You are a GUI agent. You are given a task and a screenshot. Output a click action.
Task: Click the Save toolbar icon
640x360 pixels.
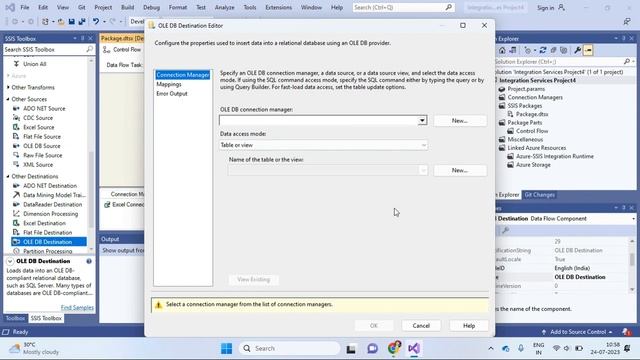pyautogui.click(x=71, y=22)
